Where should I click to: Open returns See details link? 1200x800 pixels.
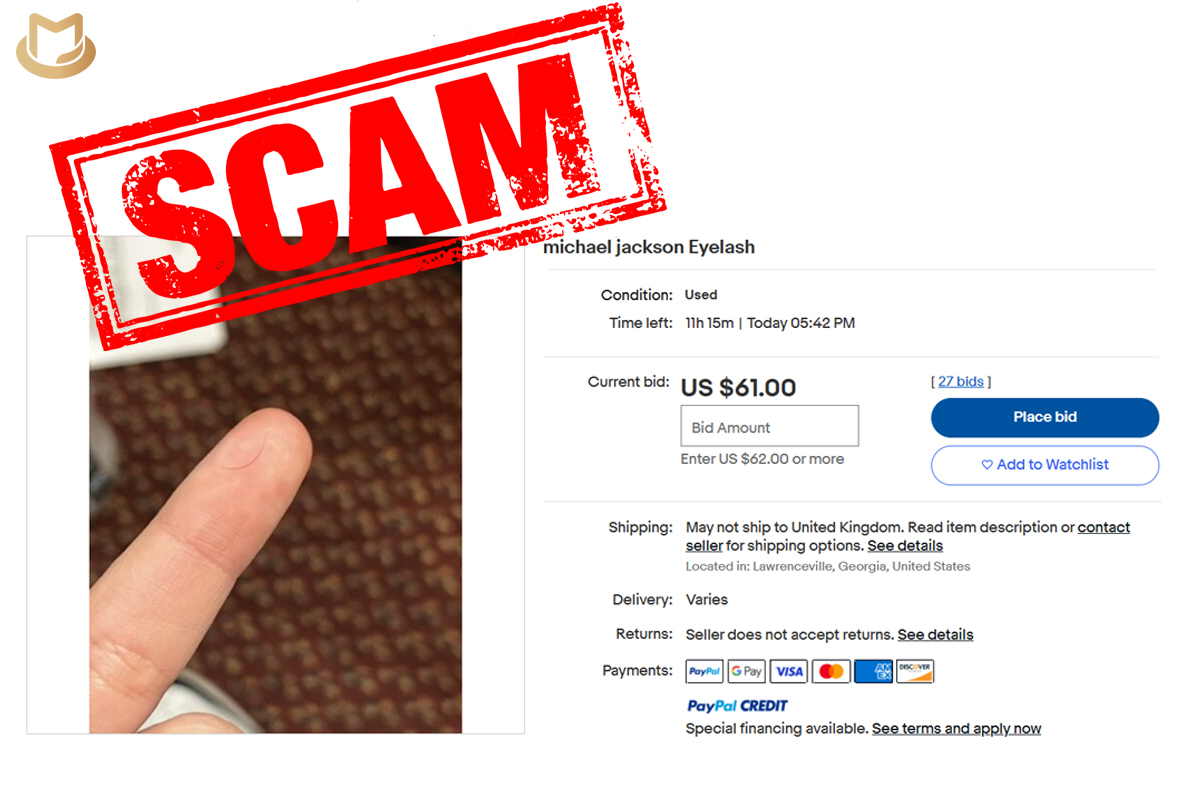[x=935, y=634]
